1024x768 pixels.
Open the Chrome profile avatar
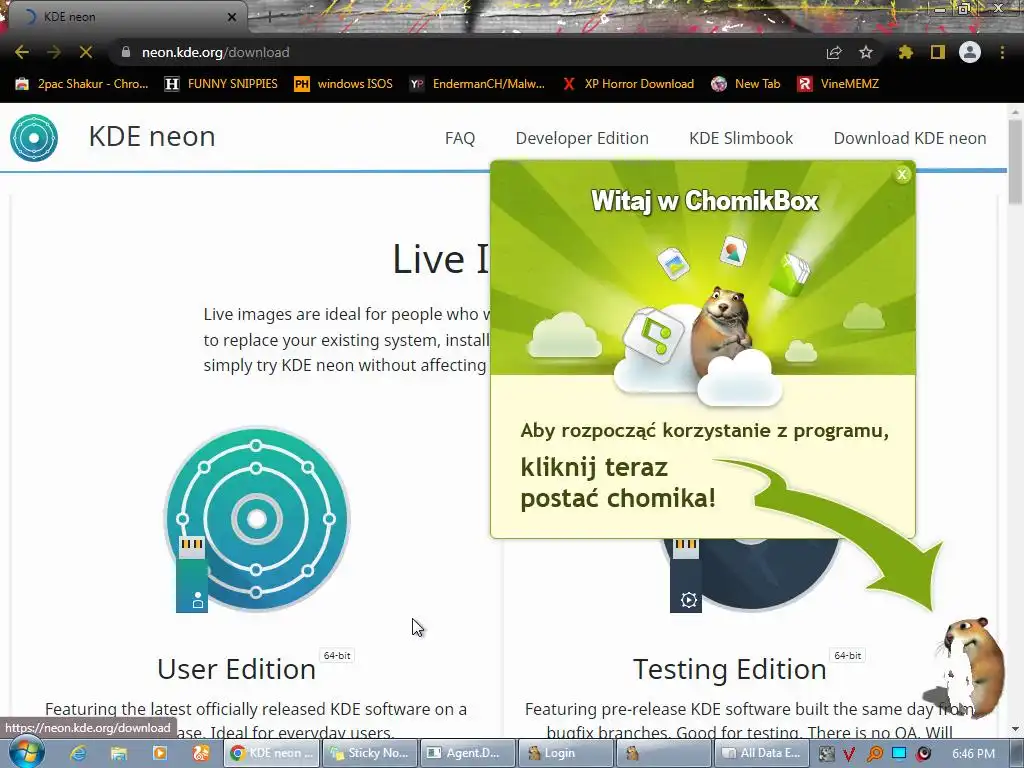[970, 52]
